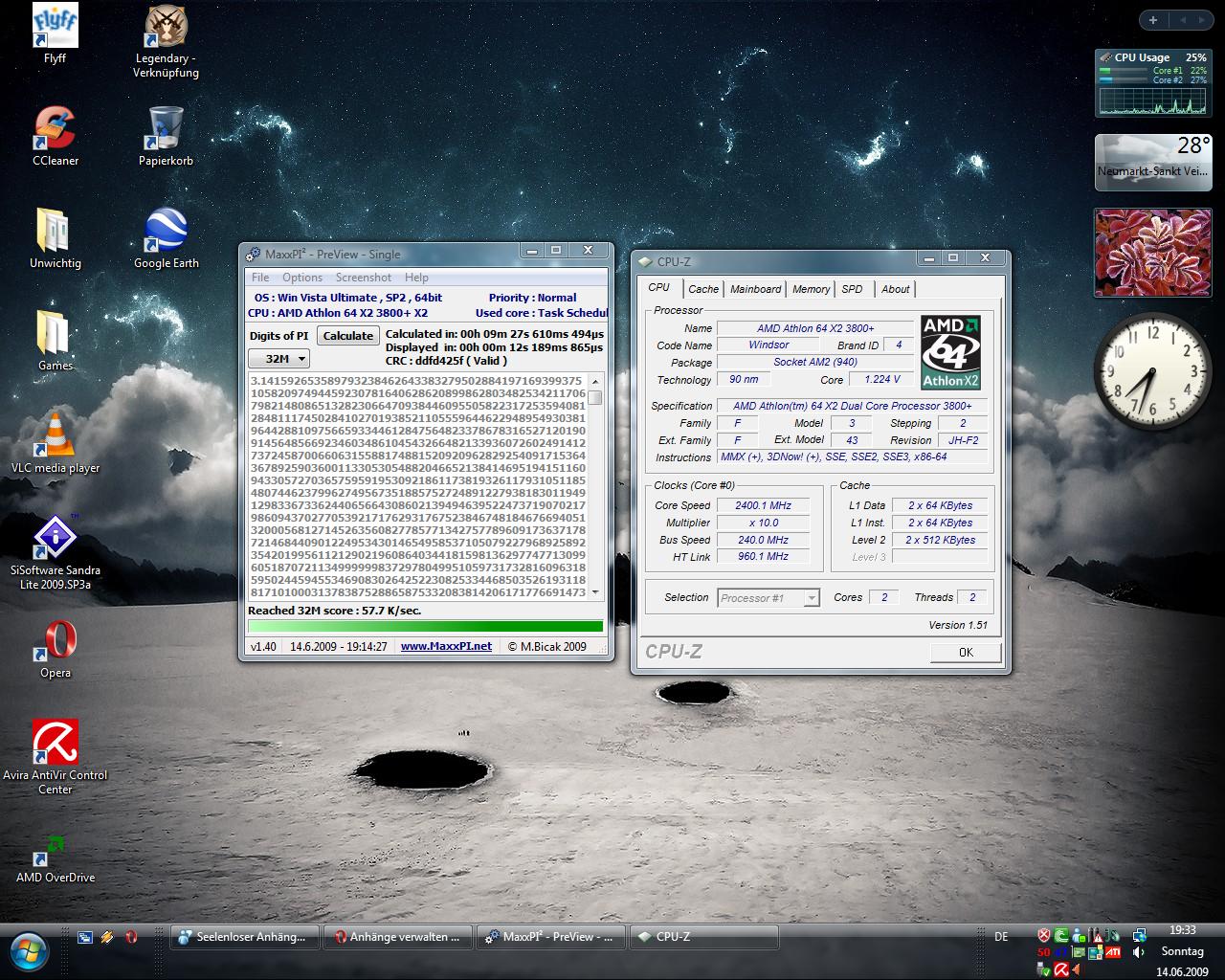Open the Legendary - Verknüpfung desktop icon
Image resolution: width=1225 pixels, height=980 pixels.
167,41
